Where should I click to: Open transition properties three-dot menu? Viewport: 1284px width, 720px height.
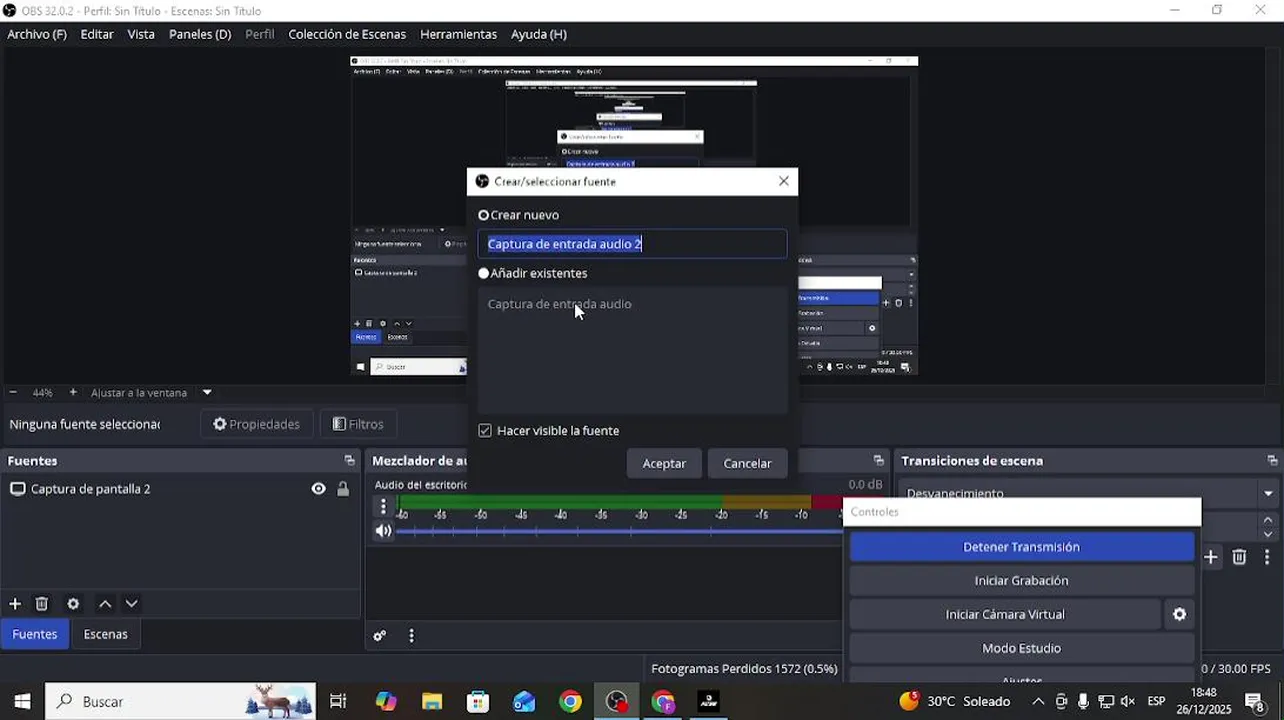click(x=1267, y=557)
